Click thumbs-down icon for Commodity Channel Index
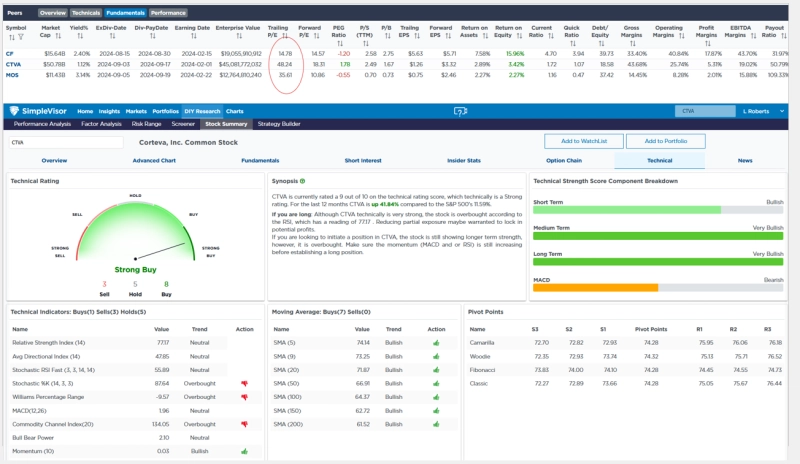The height and width of the screenshot is (464, 800). pos(244,424)
